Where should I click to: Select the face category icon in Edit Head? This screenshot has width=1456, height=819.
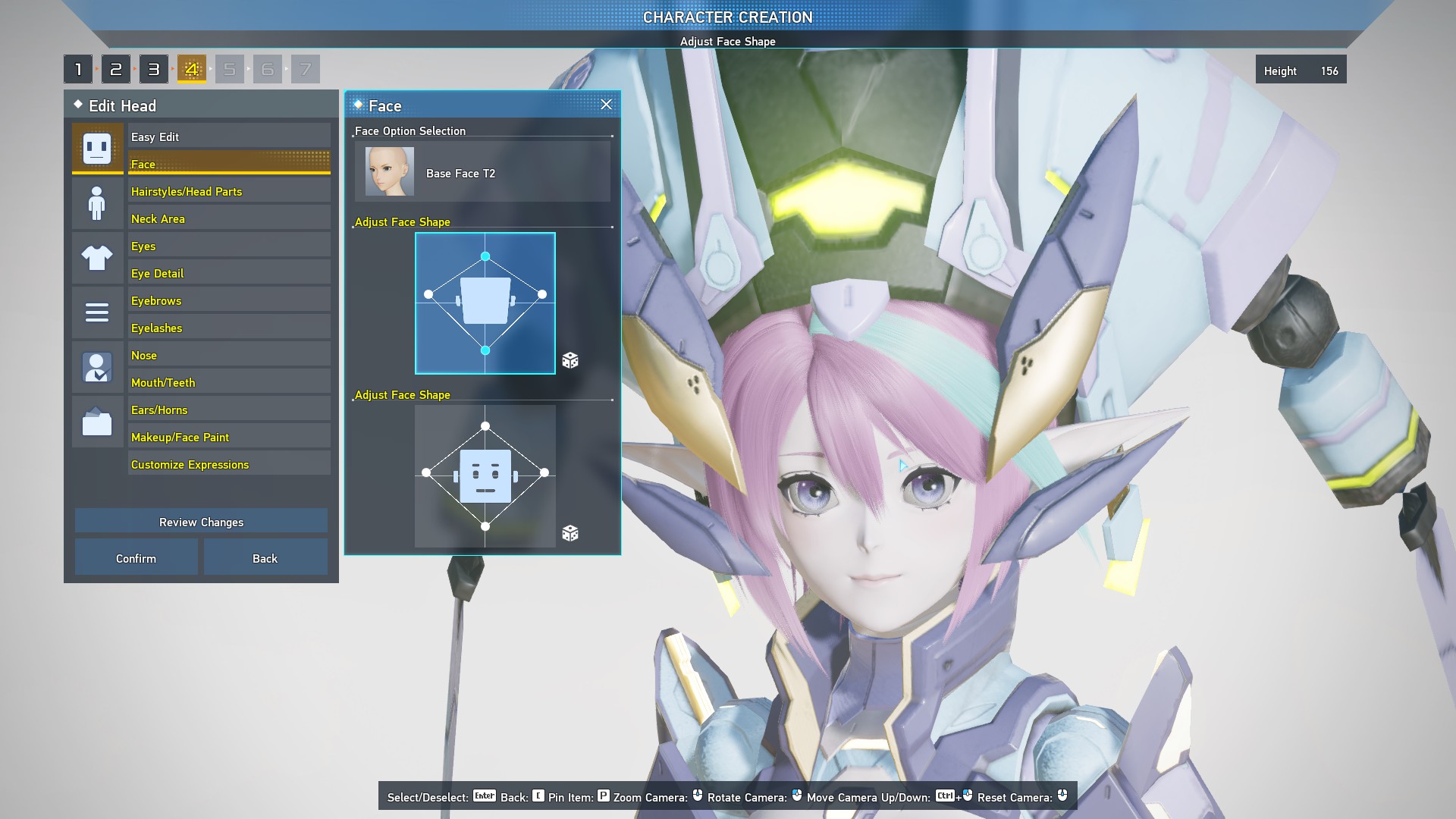coord(97,149)
